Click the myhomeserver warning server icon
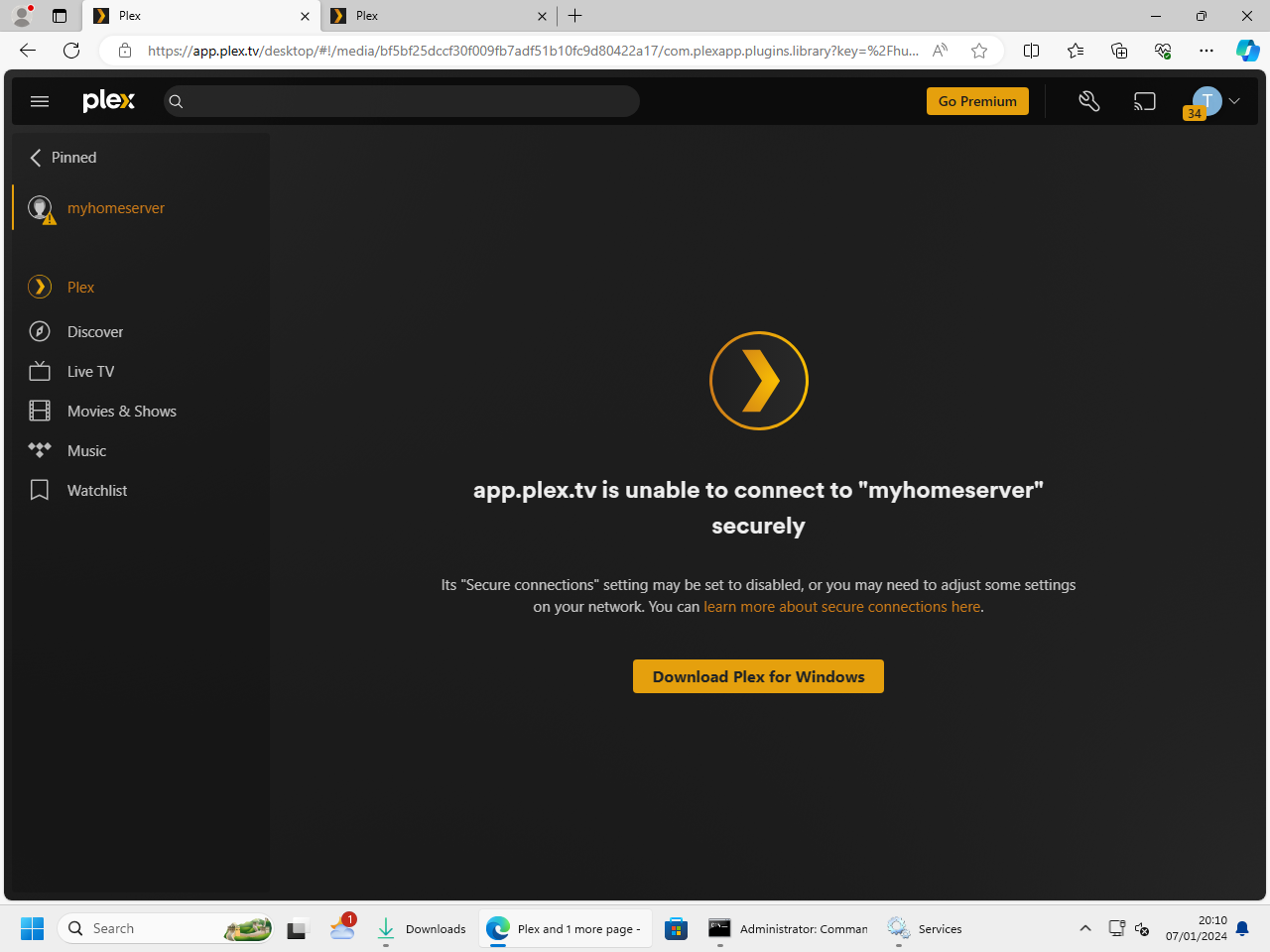1270x952 pixels. [41, 208]
